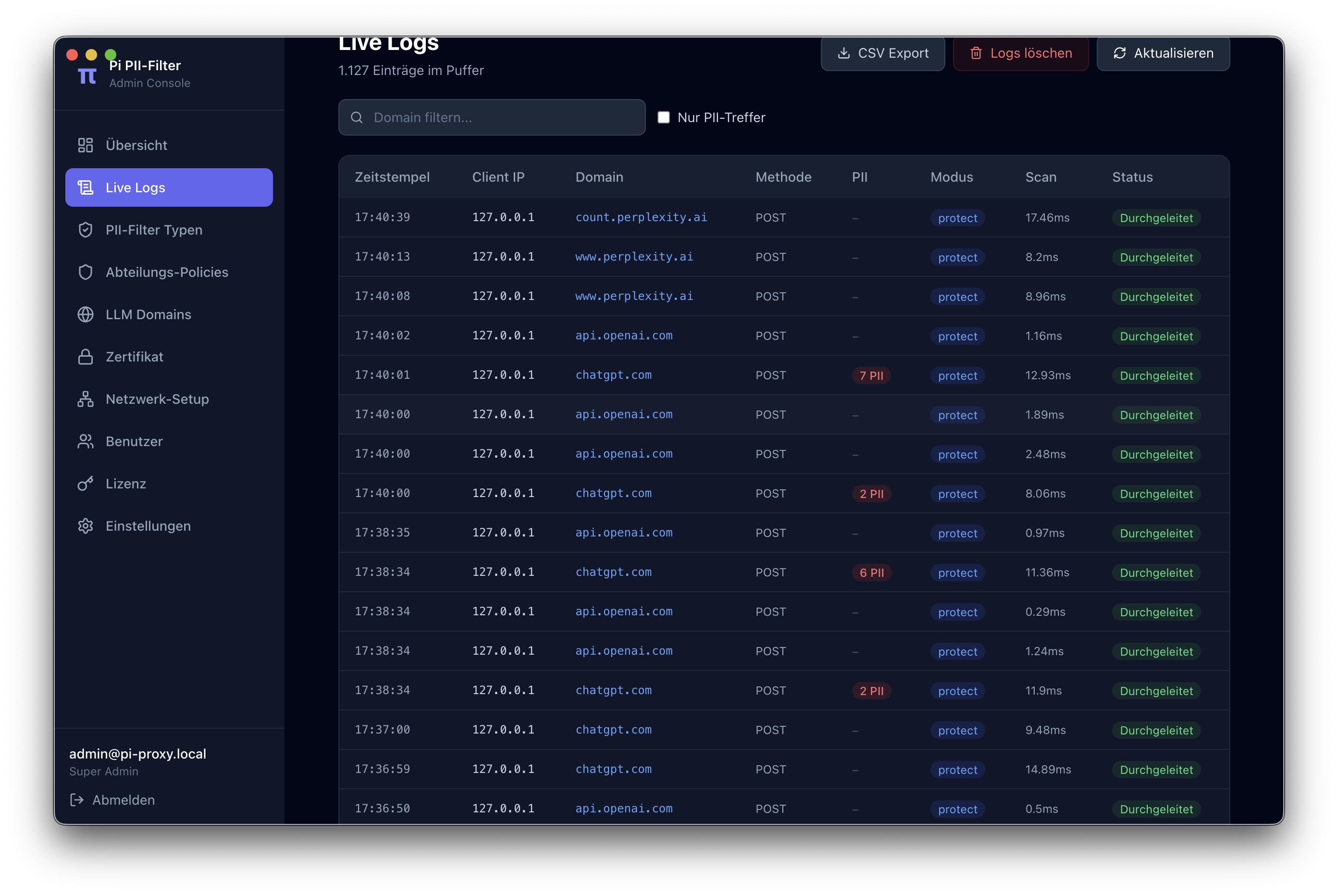Viewport: 1338px width, 896px height.
Task: Click the lock icon for Zertifikat
Action: click(x=85, y=357)
